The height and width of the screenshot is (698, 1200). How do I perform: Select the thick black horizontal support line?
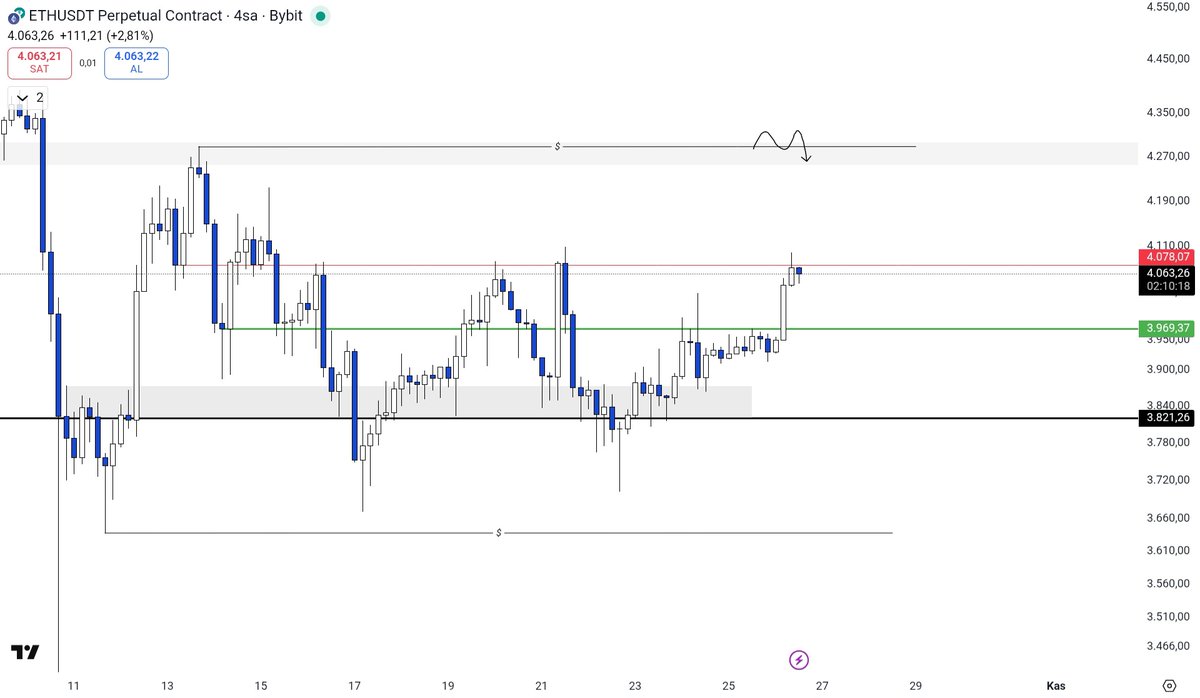click(570, 417)
